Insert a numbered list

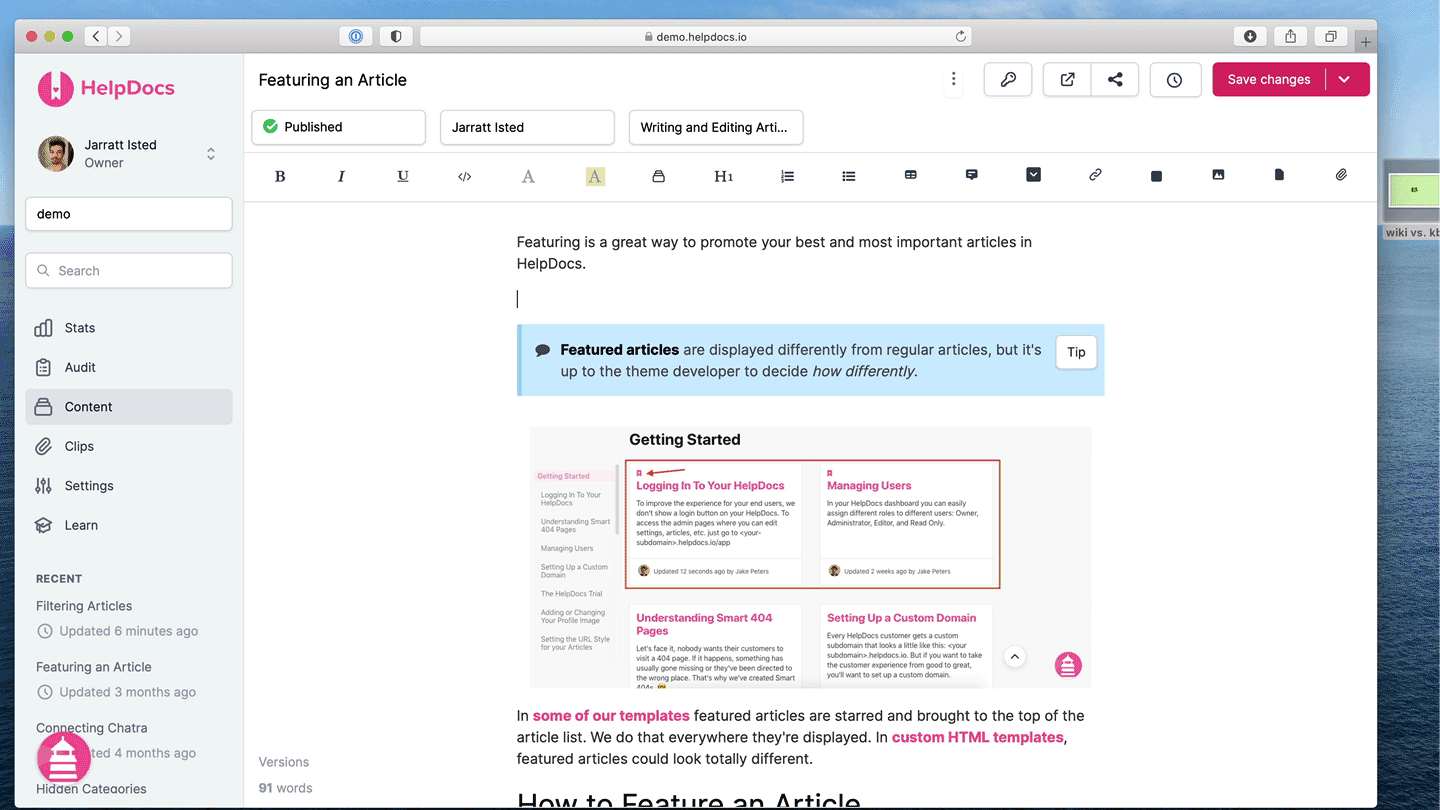click(787, 176)
